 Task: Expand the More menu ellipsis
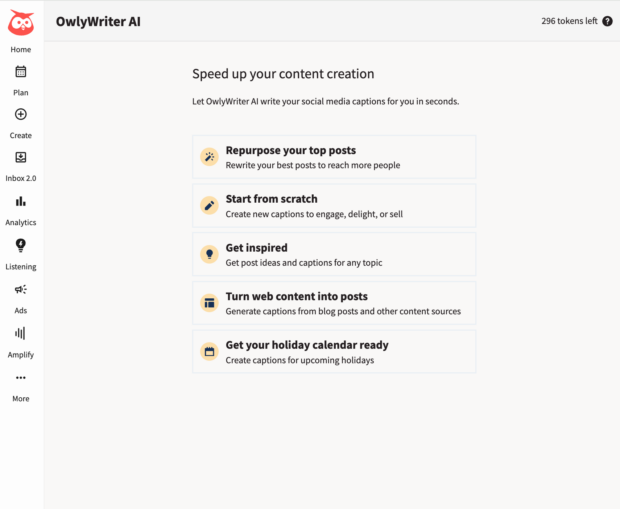[21, 378]
